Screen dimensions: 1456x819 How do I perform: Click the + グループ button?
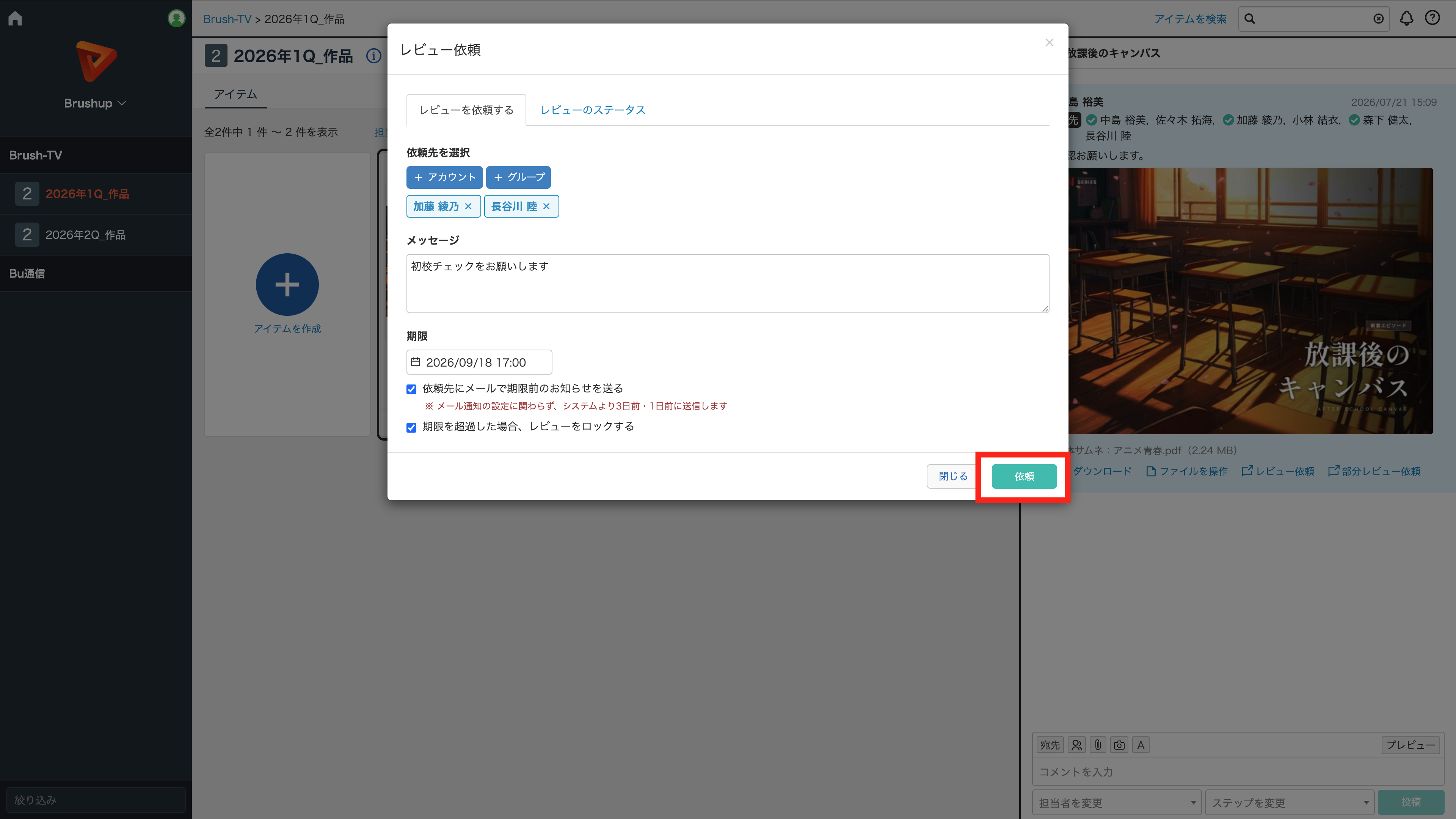(x=518, y=177)
